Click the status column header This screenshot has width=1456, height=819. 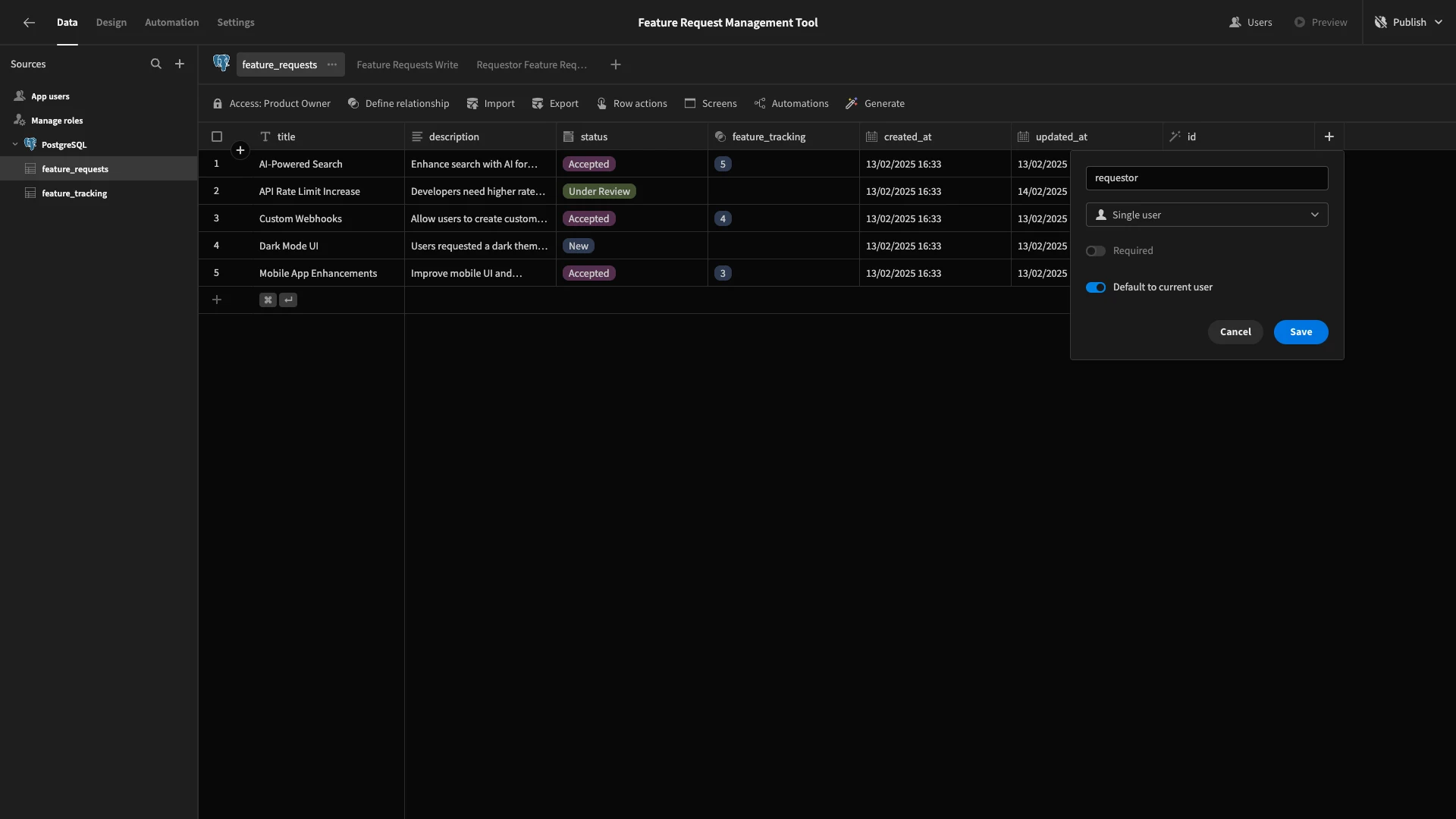pyautogui.click(x=632, y=137)
